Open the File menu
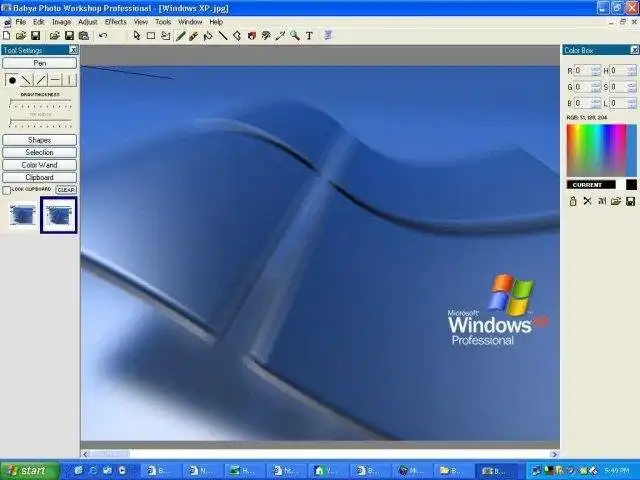The height and width of the screenshot is (480, 640). pos(20,22)
